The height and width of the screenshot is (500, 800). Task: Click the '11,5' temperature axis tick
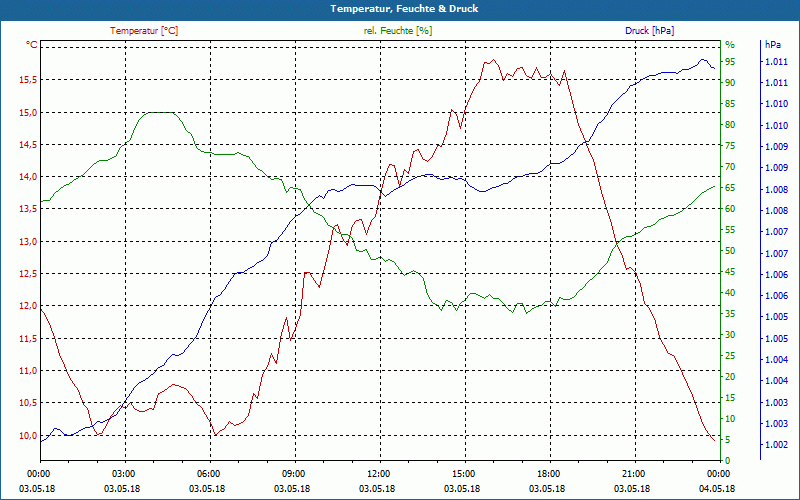coord(28,338)
